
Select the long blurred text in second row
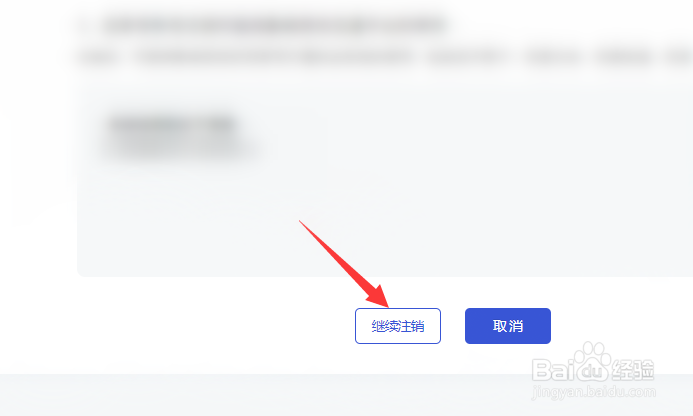click(x=274, y=57)
